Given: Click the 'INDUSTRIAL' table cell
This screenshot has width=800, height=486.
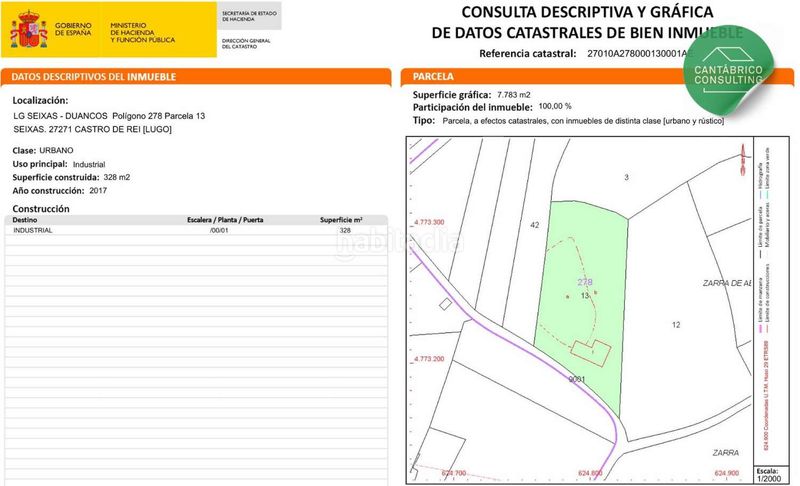Looking at the screenshot, I should pos(33,231).
